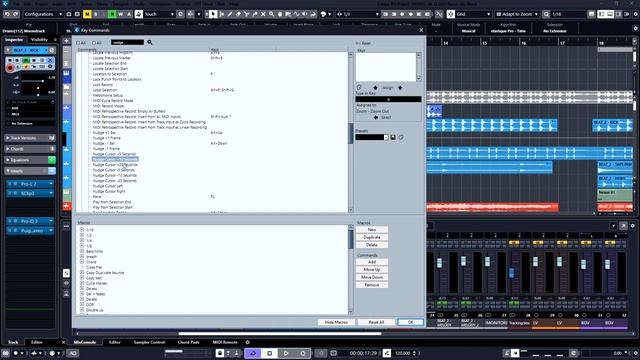Click the search text field in Key Commands
This screenshot has height=360, width=640.
[x=127, y=42]
